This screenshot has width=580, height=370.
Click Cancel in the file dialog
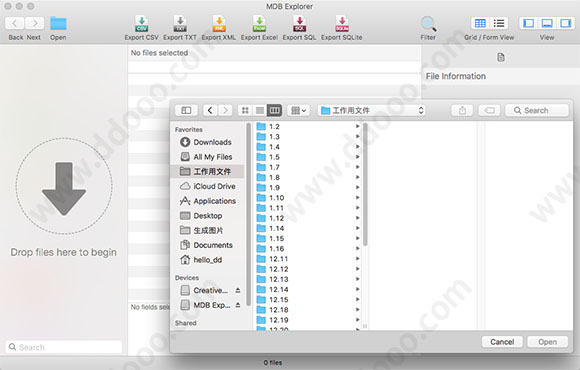click(x=502, y=342)
